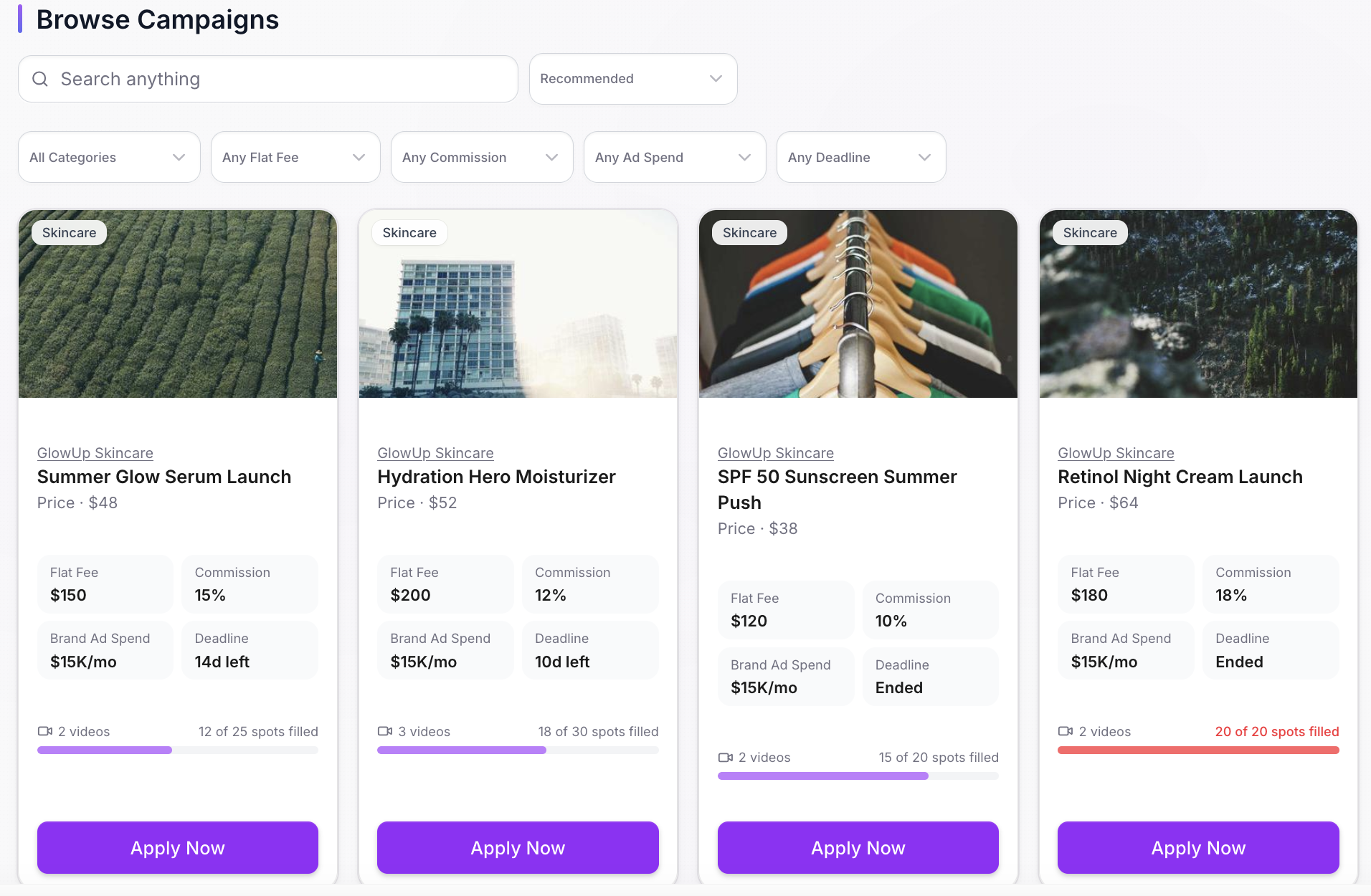Expand the Any Ad Spend filter
The height and width of the screenshot is (896, 1371).
point(675,157)
